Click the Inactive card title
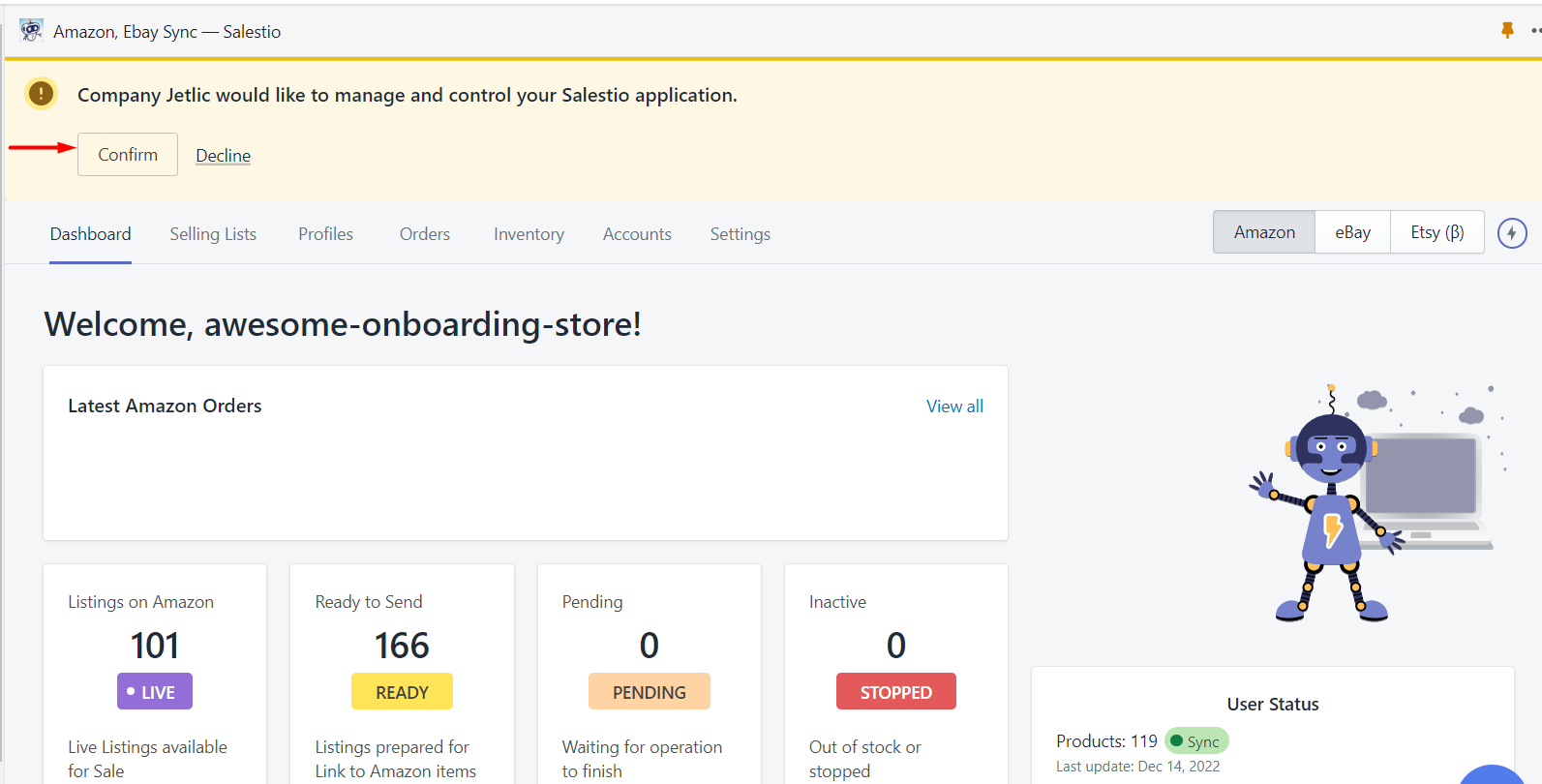 (x=838, y=602)
